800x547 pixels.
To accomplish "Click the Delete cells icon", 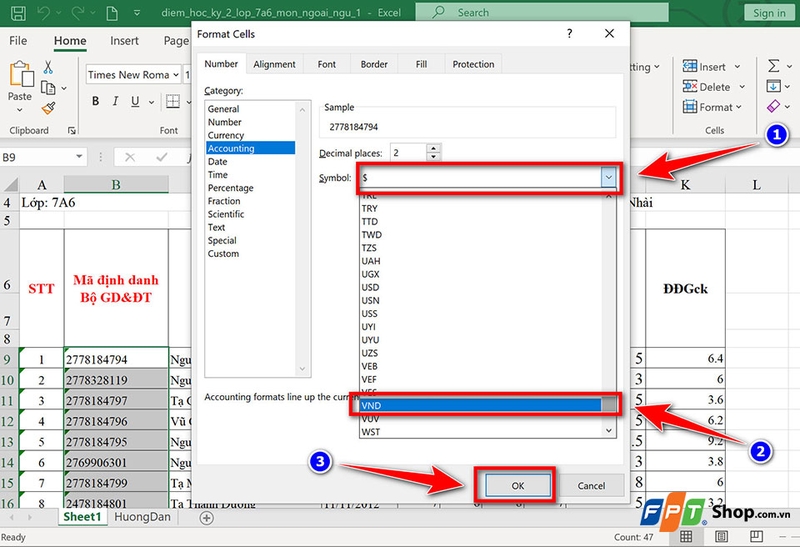I will 690,87.
